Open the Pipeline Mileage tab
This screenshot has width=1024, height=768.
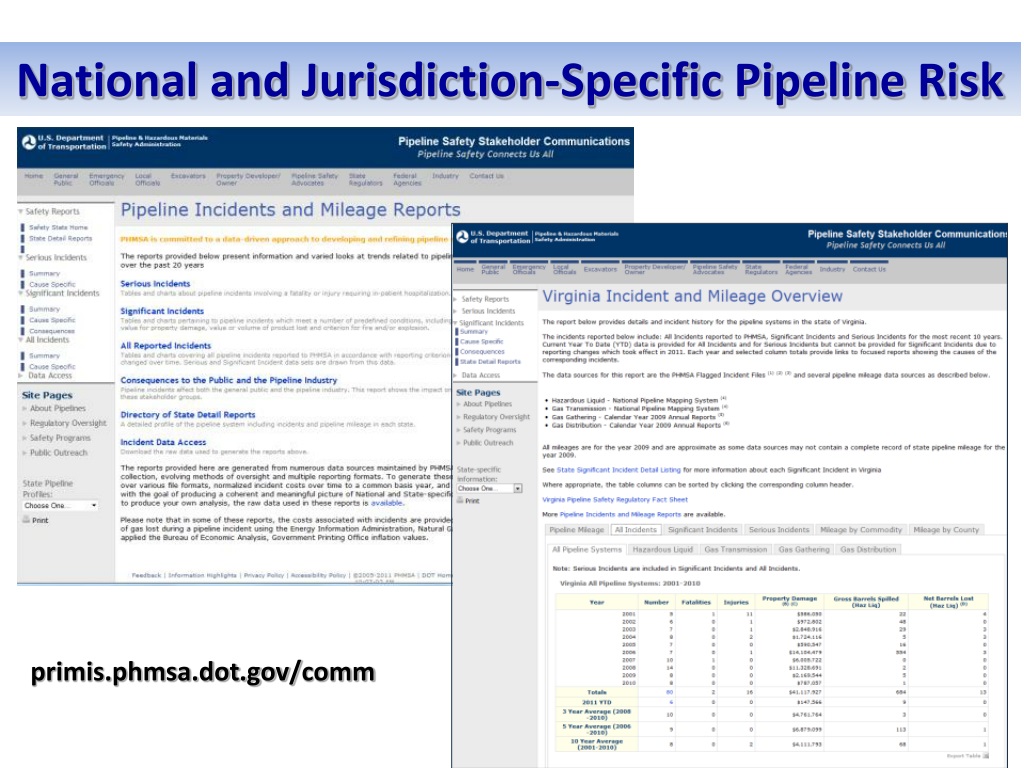coord(577,530)
